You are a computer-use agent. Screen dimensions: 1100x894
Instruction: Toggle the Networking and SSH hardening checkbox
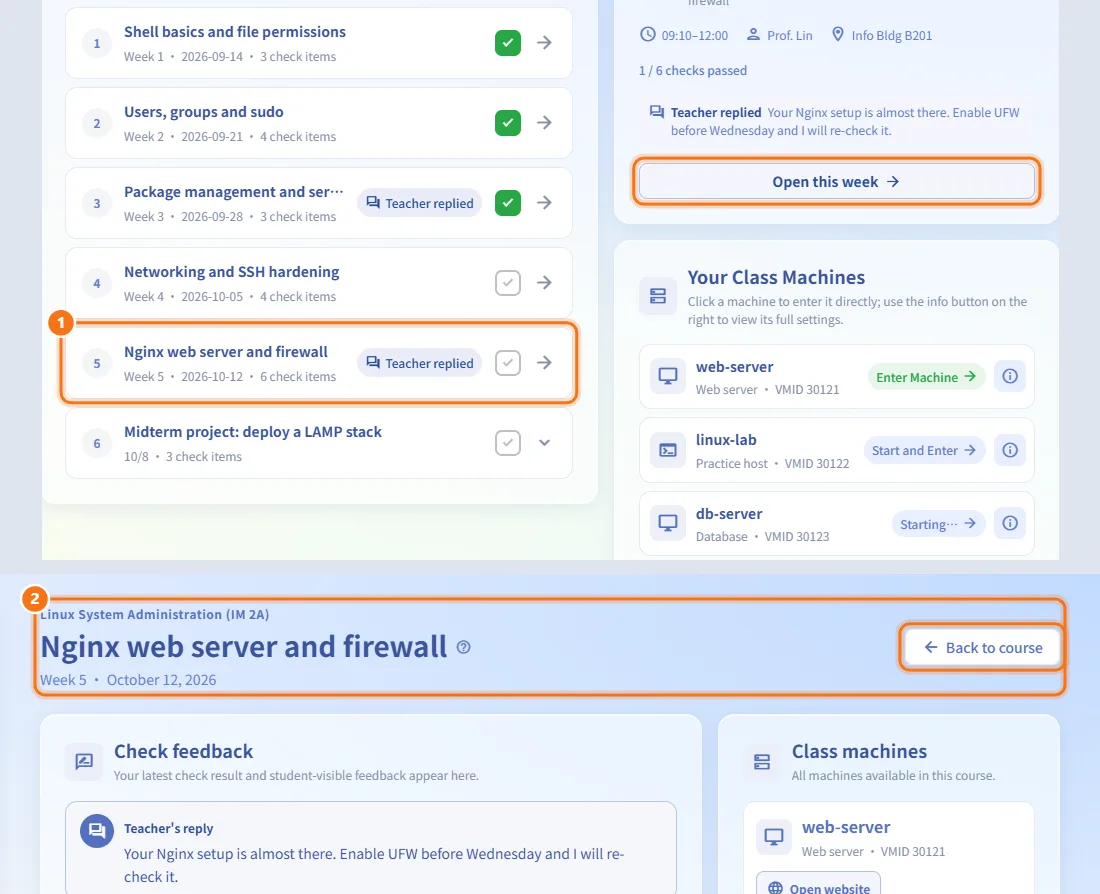click(508, 283)
